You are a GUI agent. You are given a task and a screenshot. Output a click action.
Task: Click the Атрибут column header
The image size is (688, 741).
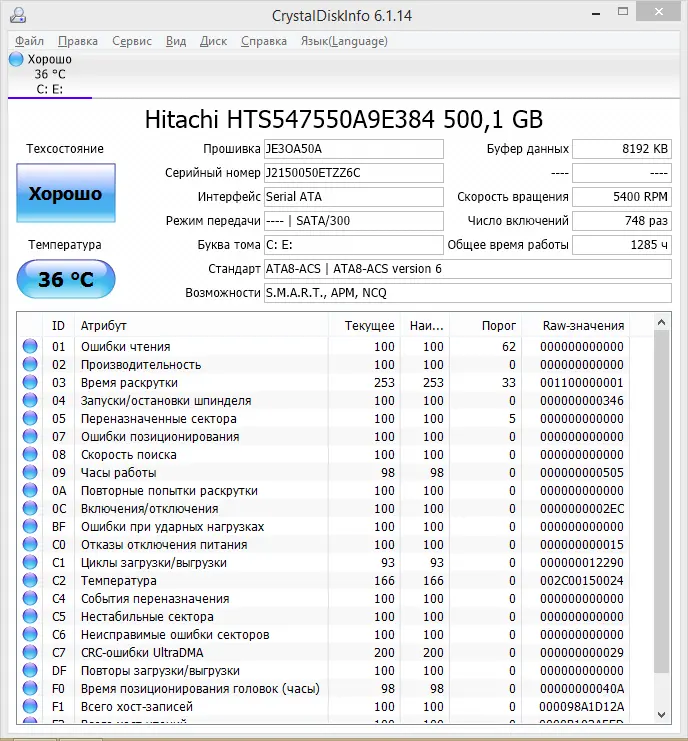click(201, 326)
